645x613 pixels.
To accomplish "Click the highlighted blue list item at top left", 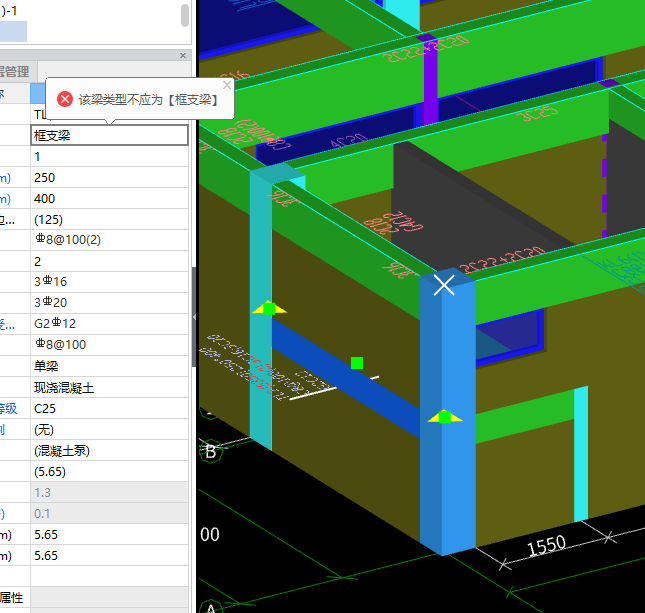I will pyautogui.click(x=13, y=31).
